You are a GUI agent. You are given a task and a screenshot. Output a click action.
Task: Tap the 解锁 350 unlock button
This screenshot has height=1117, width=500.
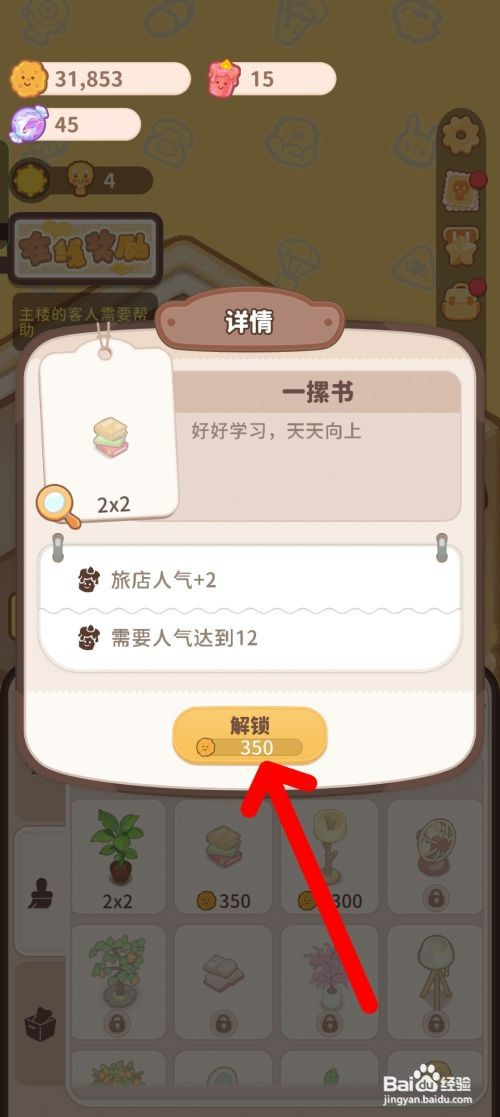click(x=250, y=735)
